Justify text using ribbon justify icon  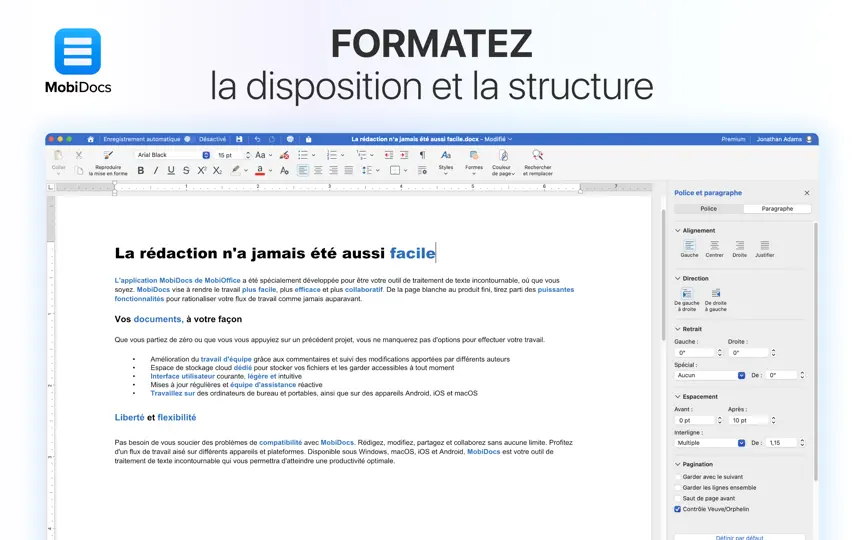pyautogui.click(x=349, y=171)
